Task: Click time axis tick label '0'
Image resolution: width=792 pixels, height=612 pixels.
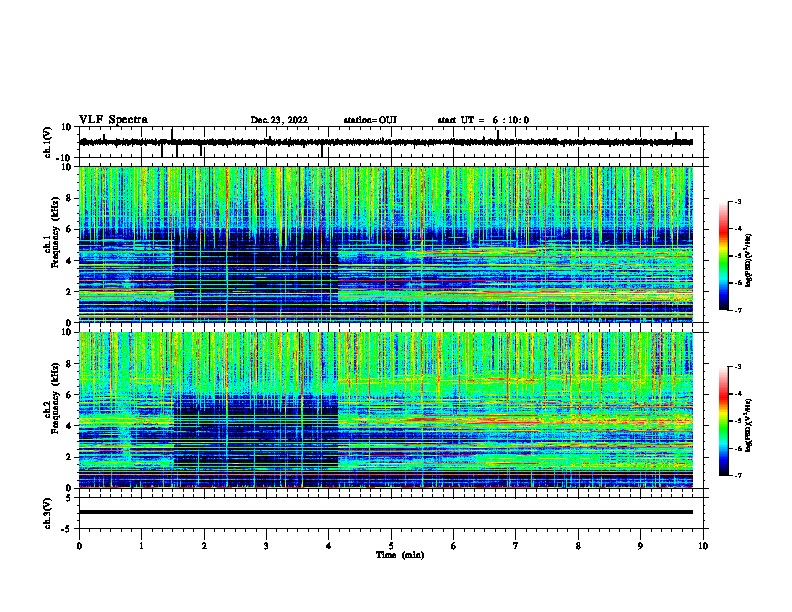Action: tap(79, 545)
